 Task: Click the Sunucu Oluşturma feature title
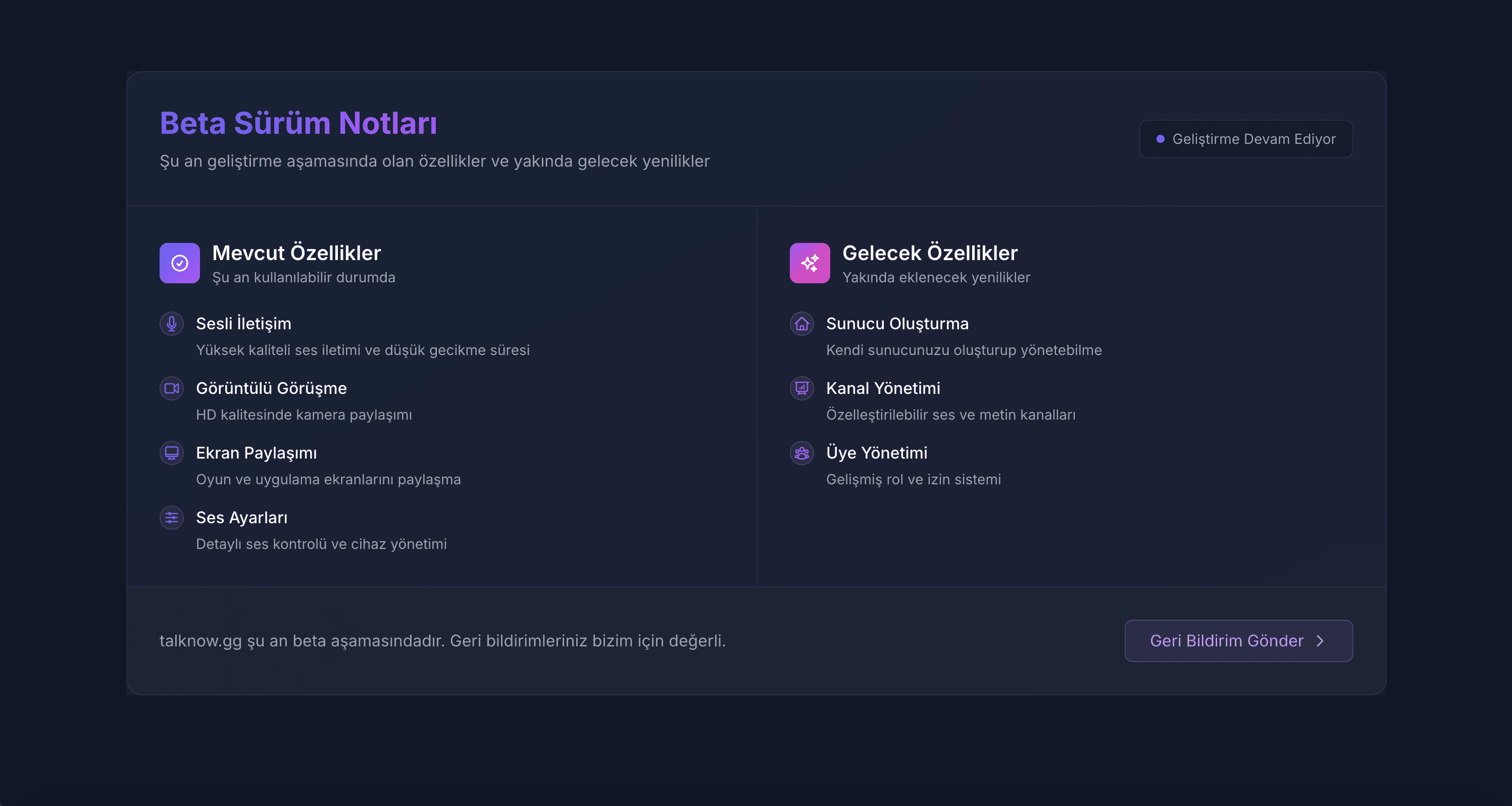(x=897, y=323)
